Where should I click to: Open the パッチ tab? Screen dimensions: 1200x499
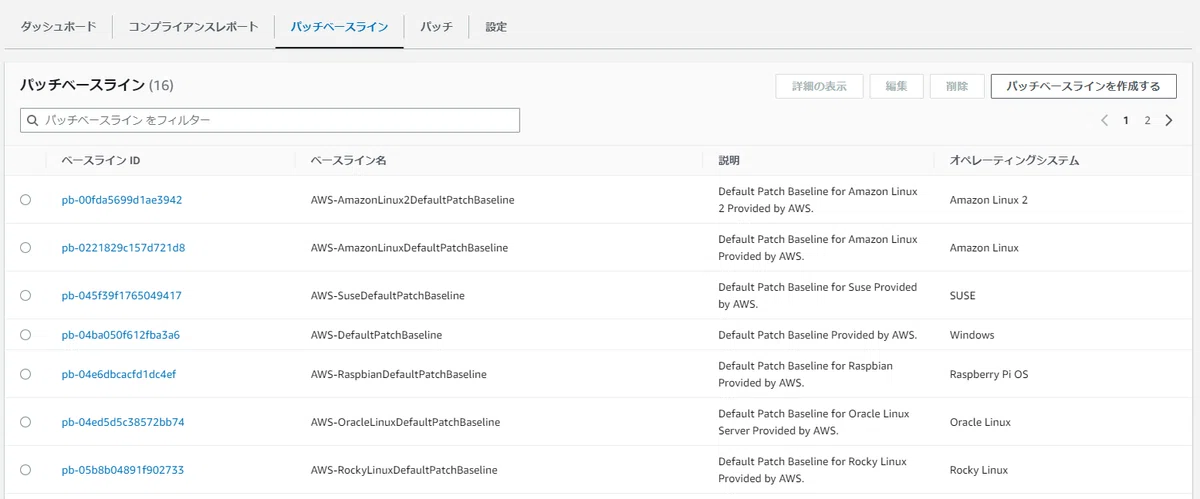(436, 27)
